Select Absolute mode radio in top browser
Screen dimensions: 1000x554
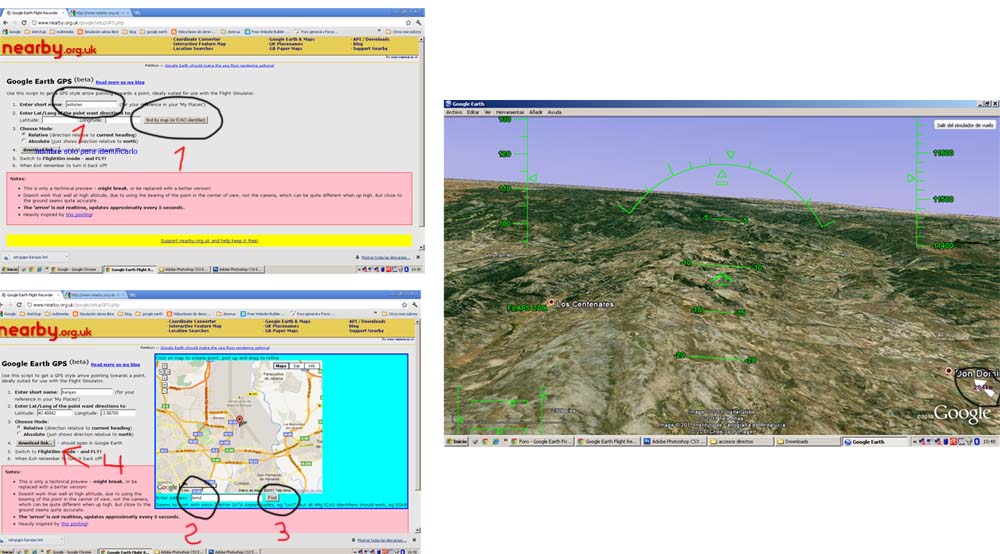(24, 141)
